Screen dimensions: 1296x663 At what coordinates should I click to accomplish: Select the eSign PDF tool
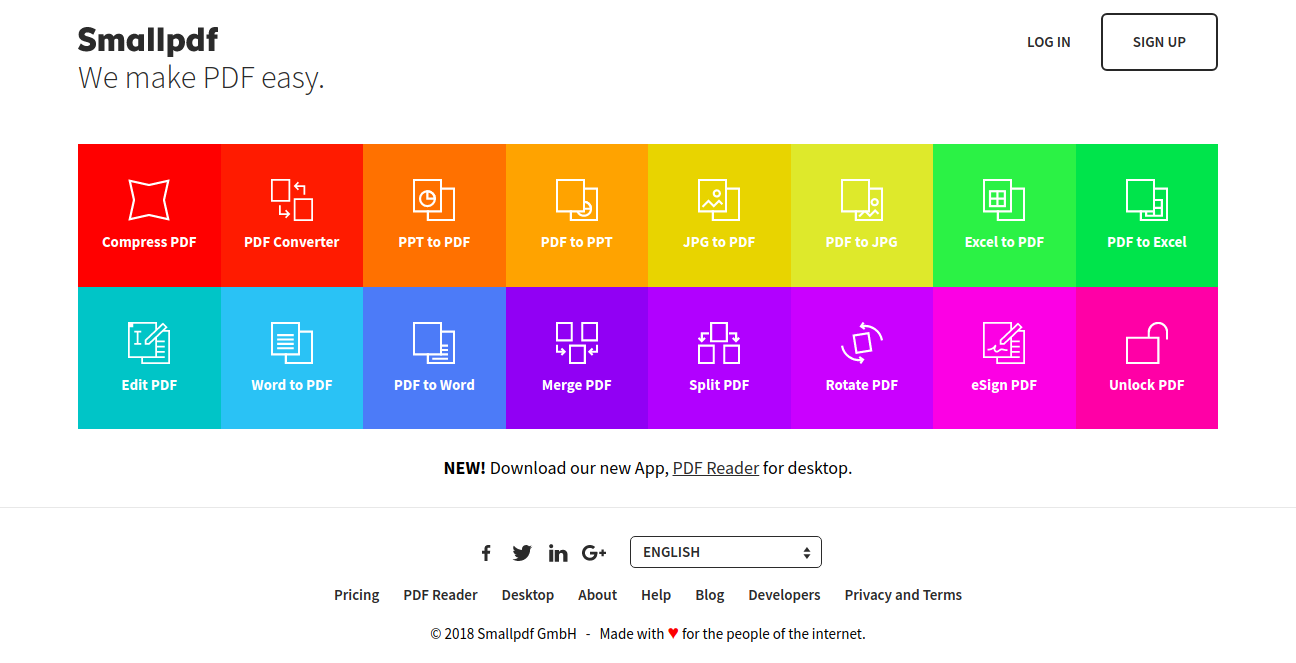(x=1004, y=358)
